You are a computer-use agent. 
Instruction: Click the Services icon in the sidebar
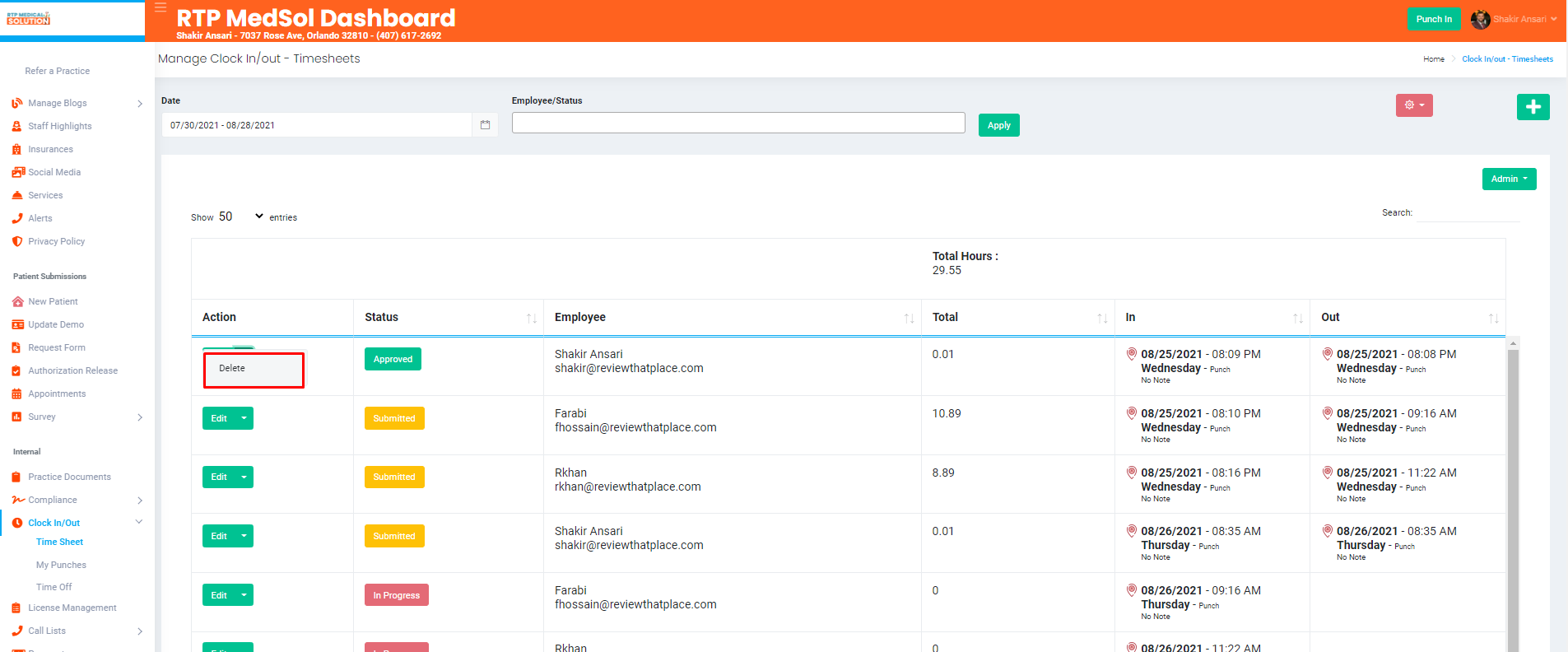pyautogui.click(x=17, y=195)
